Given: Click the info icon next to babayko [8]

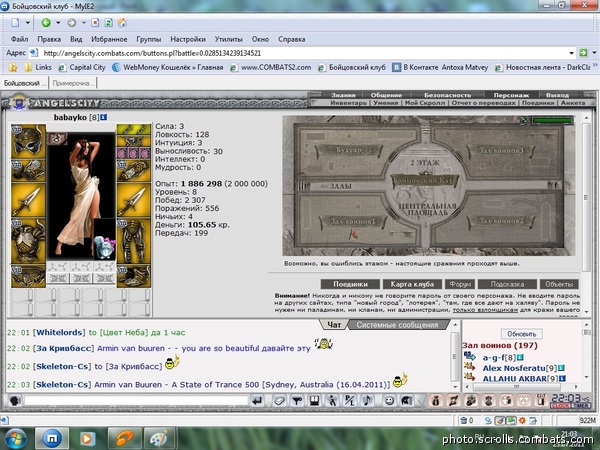Looking at the screenshot, I should tap(104, 117).
